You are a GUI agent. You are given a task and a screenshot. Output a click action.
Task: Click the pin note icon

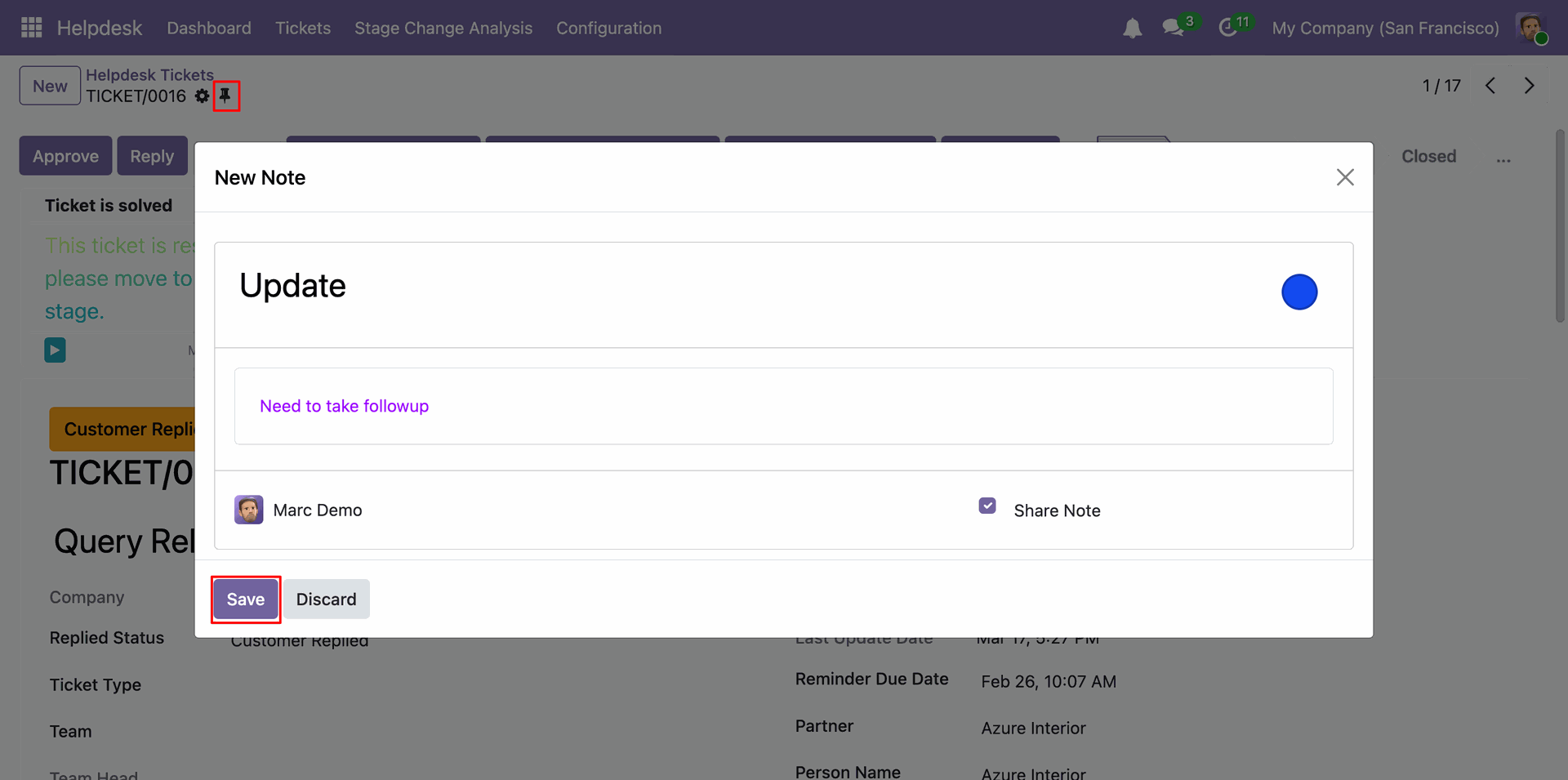(x=225, y=96)
